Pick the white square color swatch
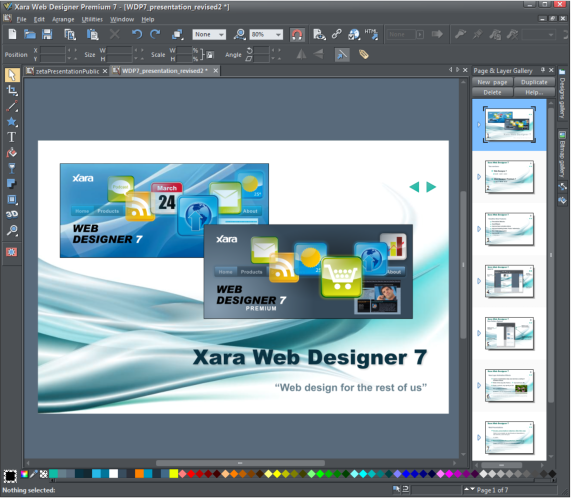Image resolution: width=571 pixels, height=498 pixels. [114, 474]
